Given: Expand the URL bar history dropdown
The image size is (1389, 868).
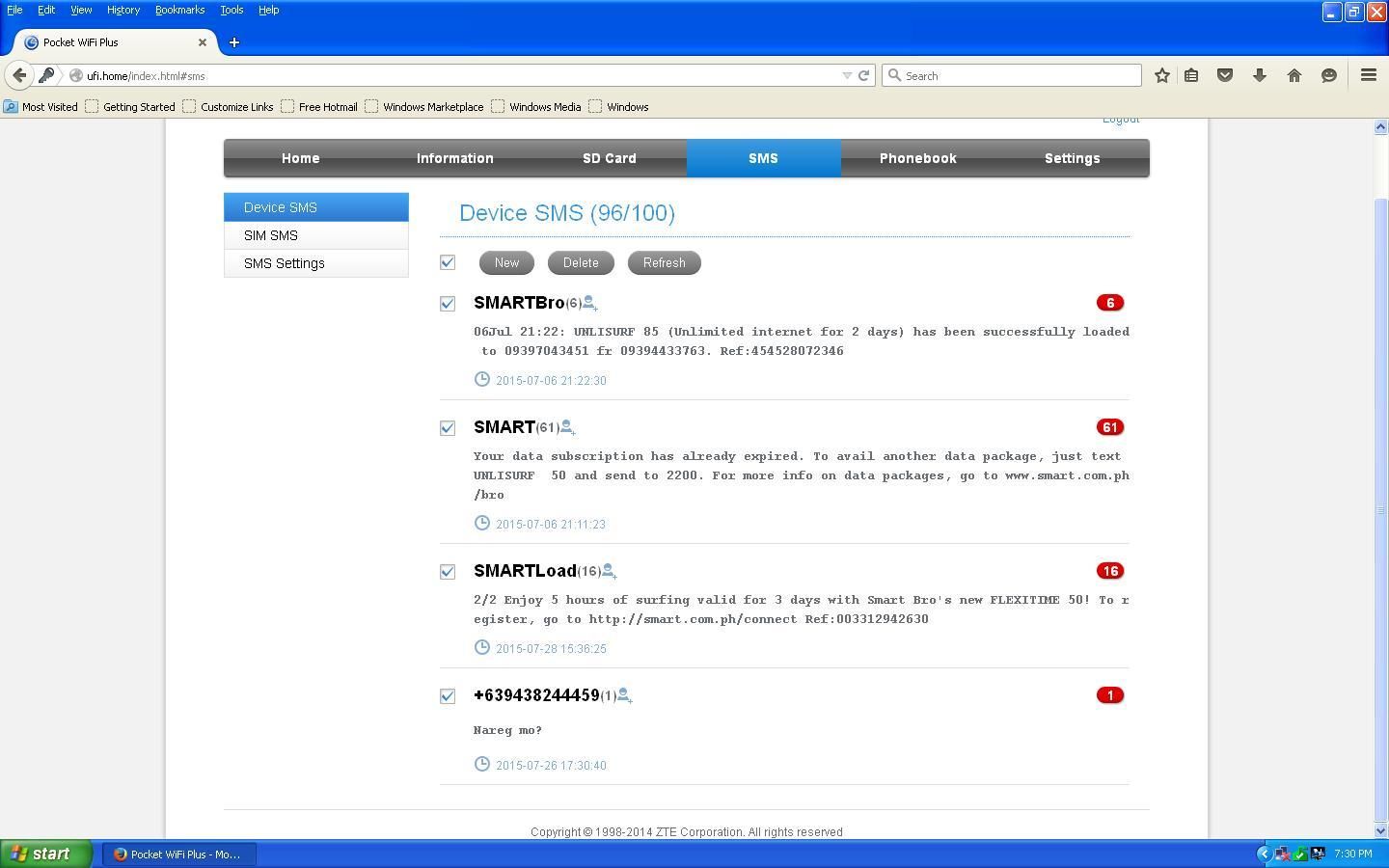Looking at the screenshot, I should click(x=847, y=75).
